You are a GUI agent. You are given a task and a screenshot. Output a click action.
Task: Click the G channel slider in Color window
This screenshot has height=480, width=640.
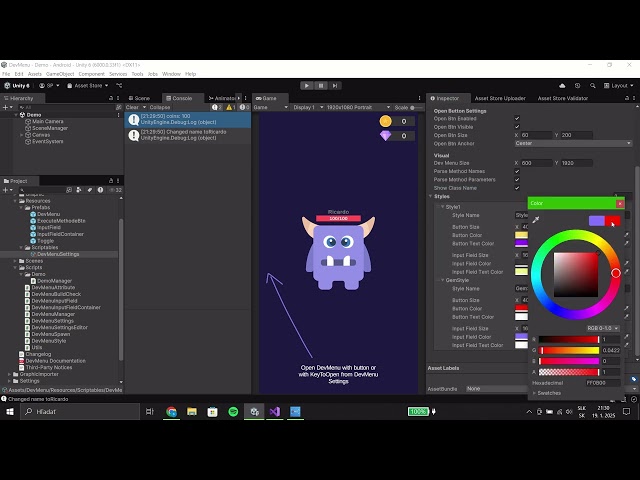[x=569, y=351]
